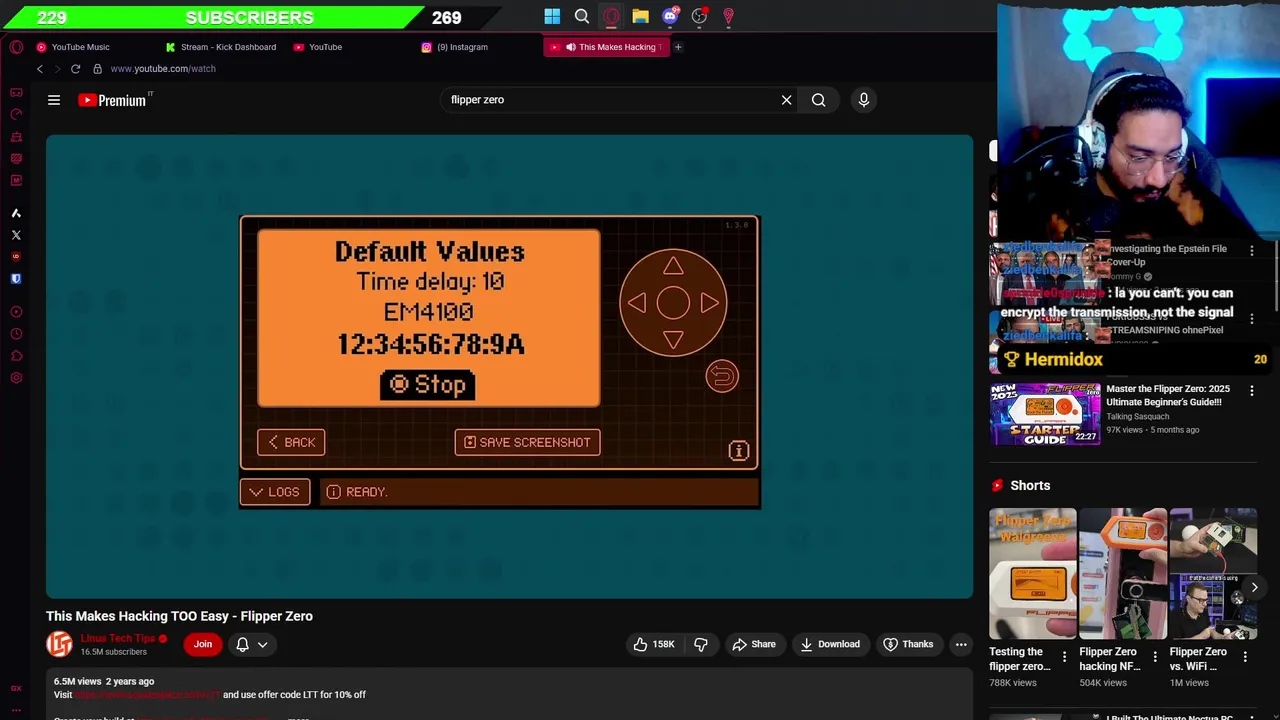Click the Thanks button
The image size is (1280, 720).
click(908, 644)
